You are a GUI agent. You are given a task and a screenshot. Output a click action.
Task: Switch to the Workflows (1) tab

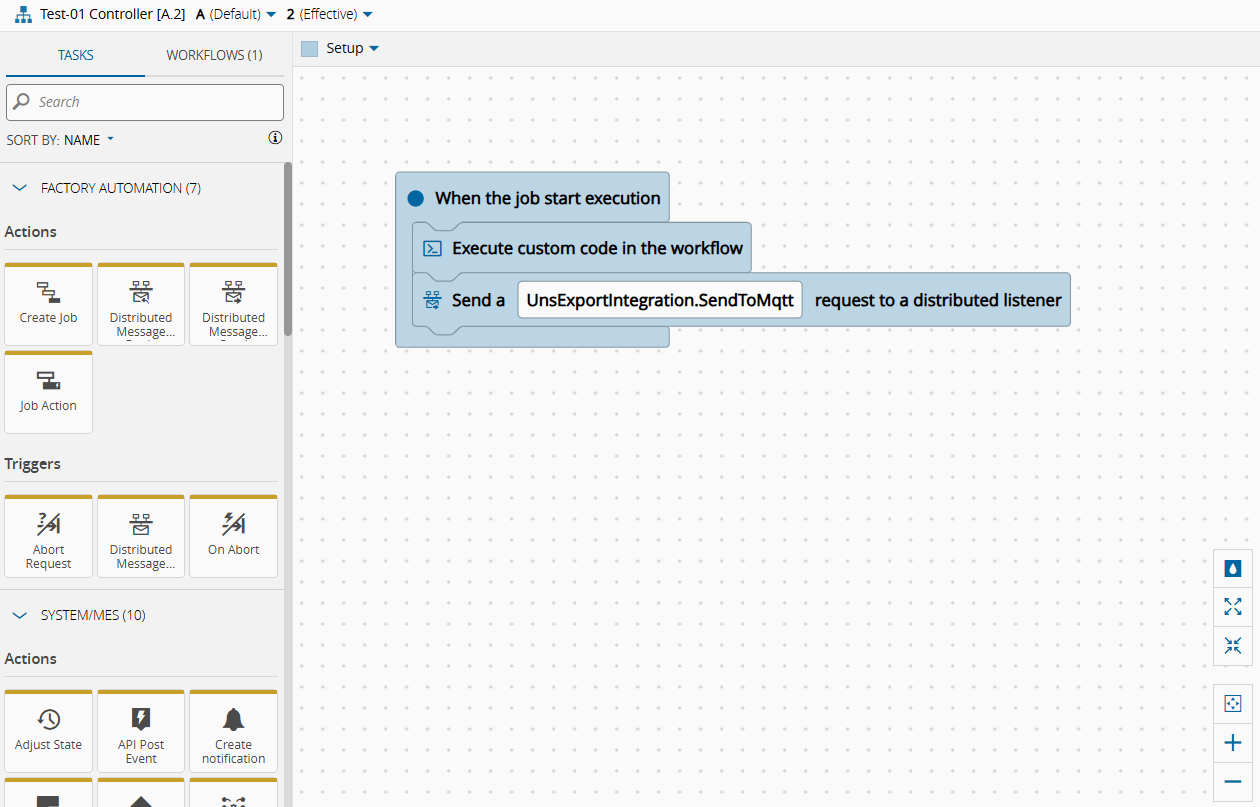[x=214, y=55]
